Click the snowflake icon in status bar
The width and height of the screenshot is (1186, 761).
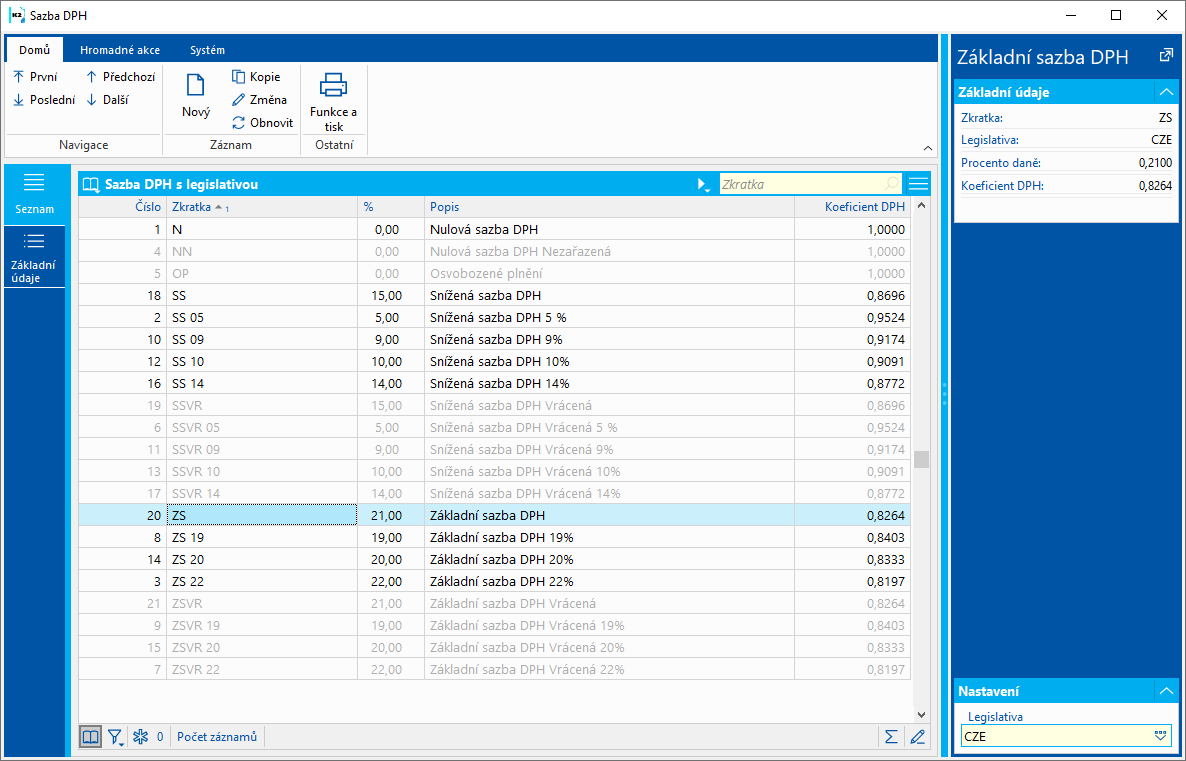140,736
